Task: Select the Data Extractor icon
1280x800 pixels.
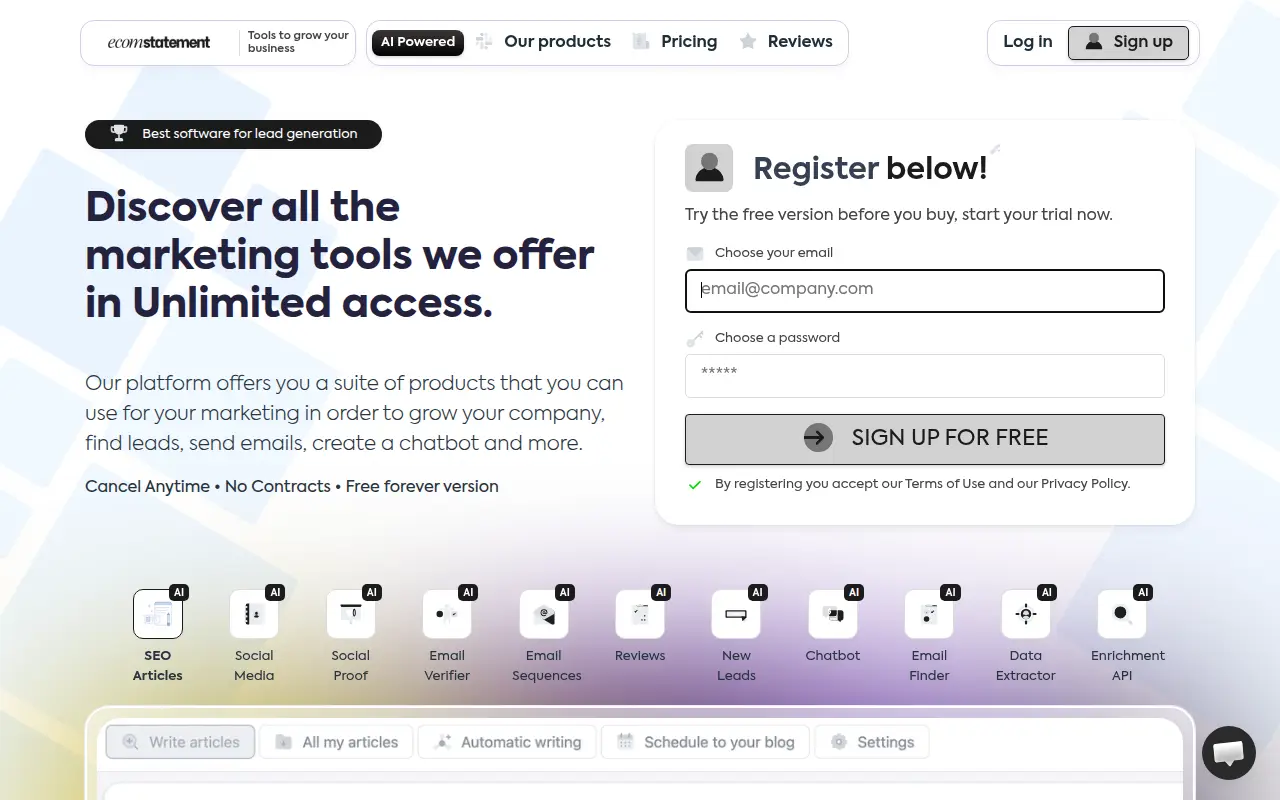Action: [x=1026, y=614]
